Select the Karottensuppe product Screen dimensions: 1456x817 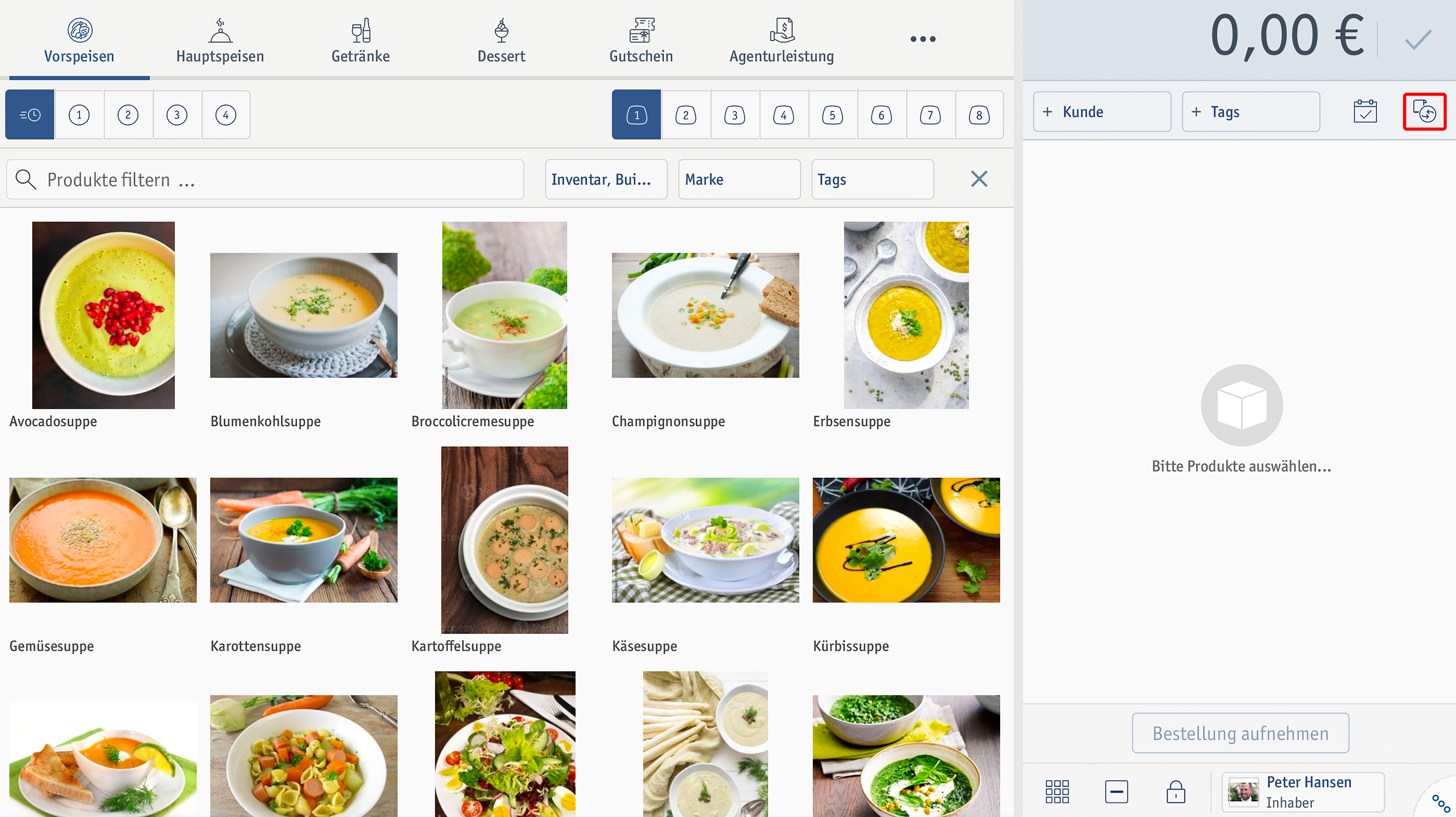coord(303,540)
